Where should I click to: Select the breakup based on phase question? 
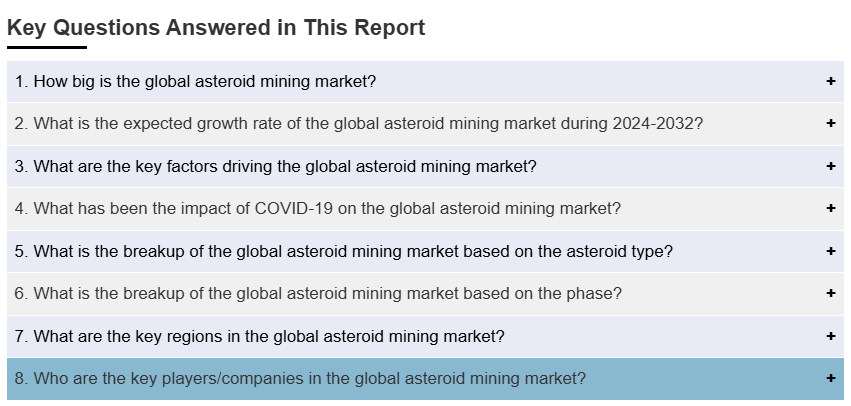[318, 293]
